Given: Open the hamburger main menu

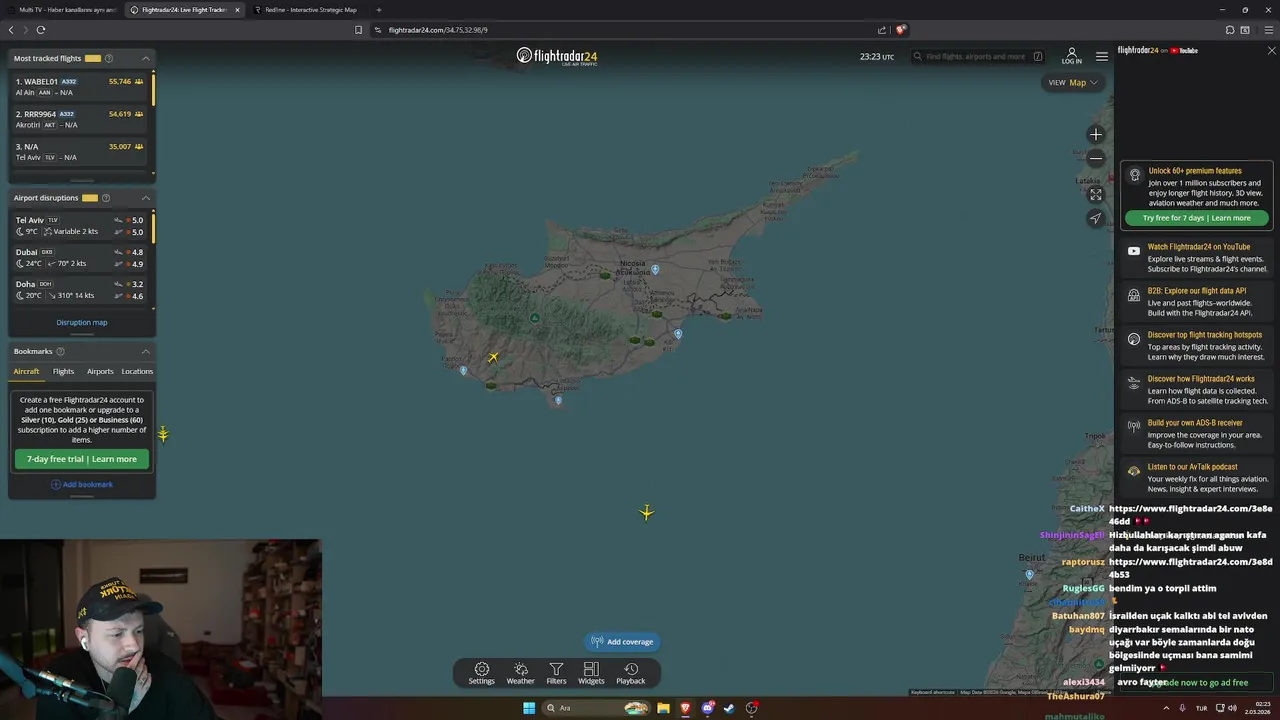Looking at the screenshot, I should point(1101,56).
